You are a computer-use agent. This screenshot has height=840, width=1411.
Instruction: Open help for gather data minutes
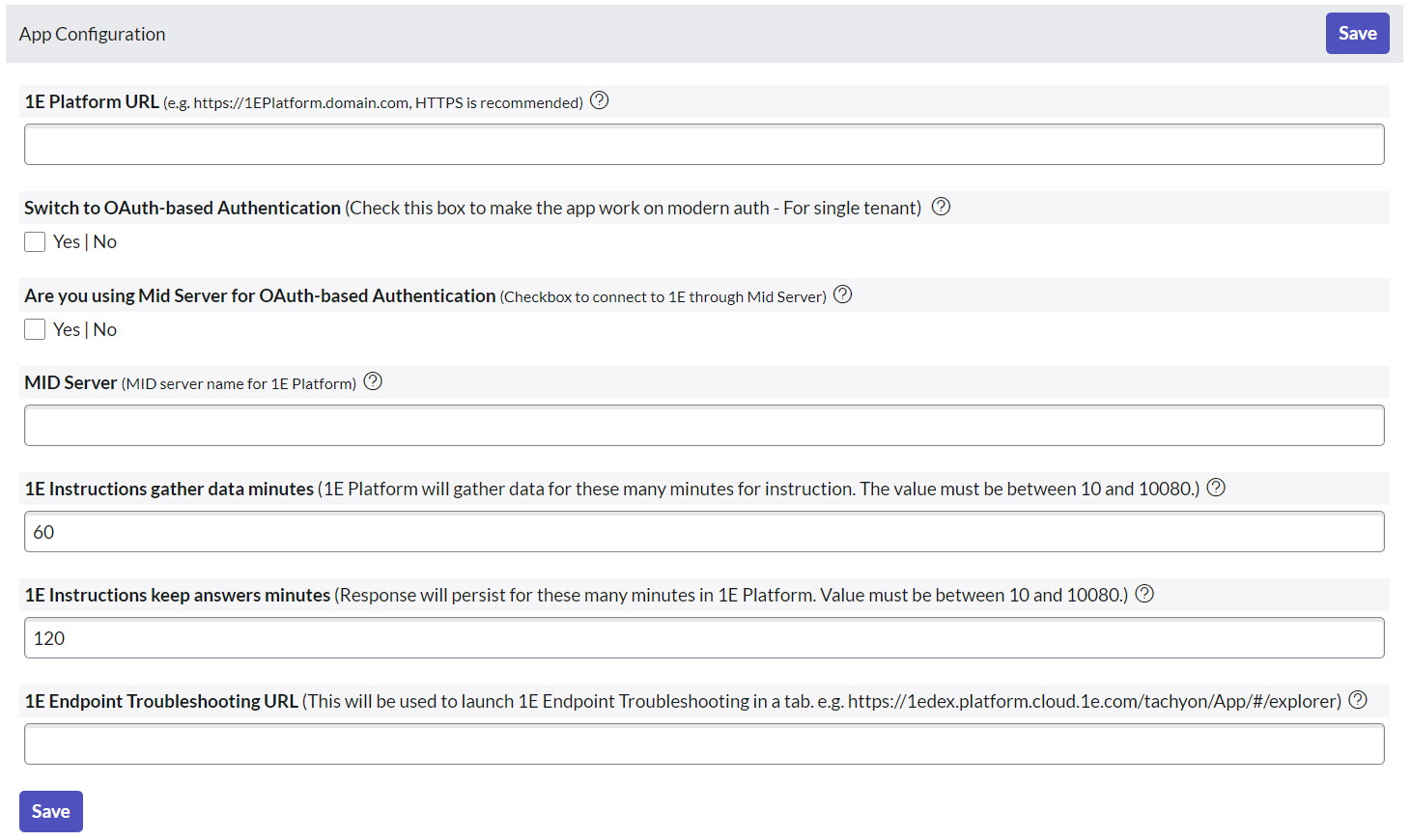click(x=1216, y=488)
